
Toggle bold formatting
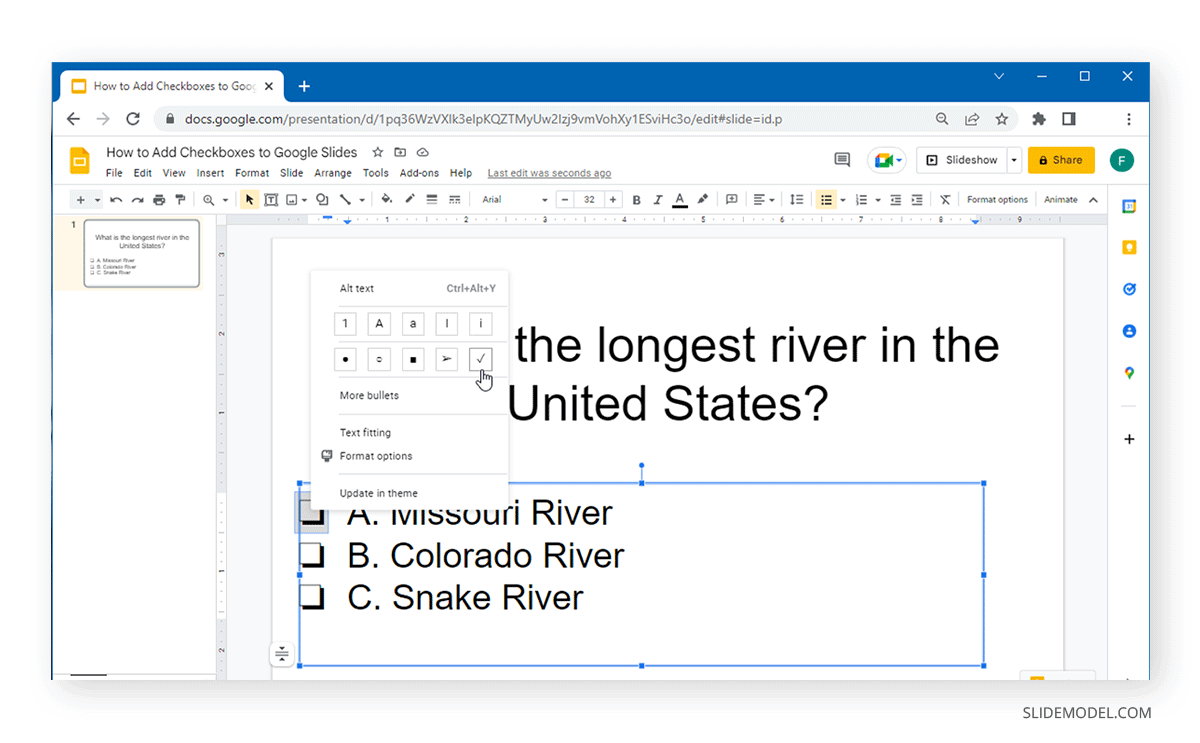tap(636, 199)
